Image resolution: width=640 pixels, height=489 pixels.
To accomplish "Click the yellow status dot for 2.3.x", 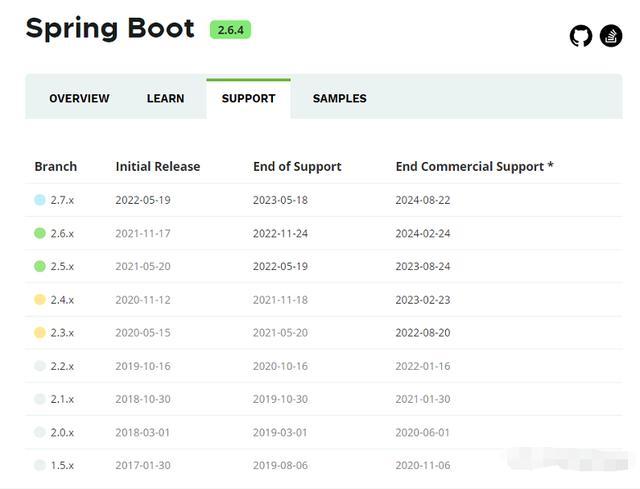I will point(40,333).
